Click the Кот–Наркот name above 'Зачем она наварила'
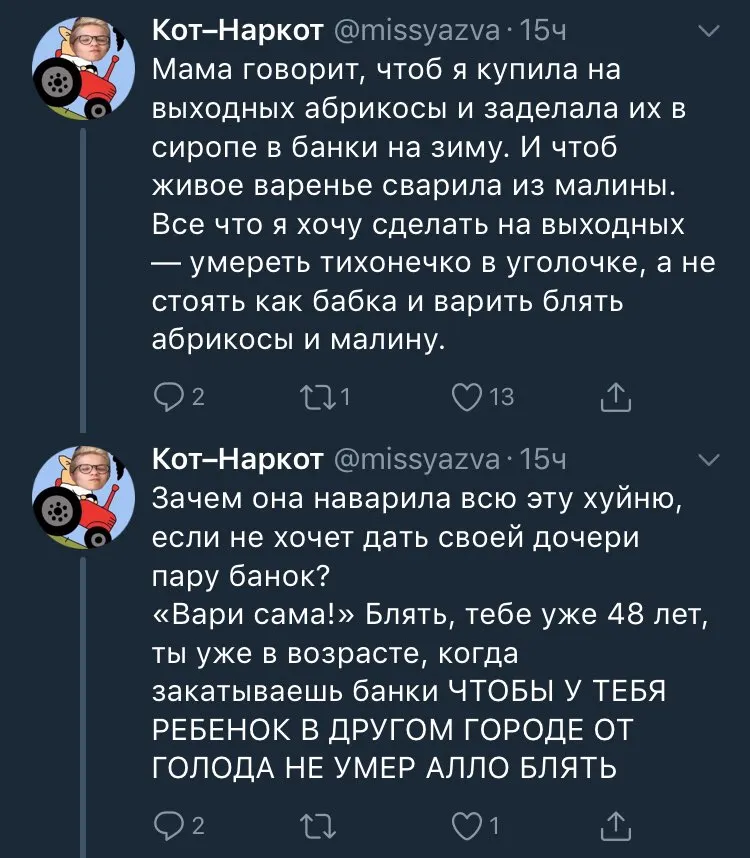The height and width of the screenshot is (858, 750). point(236,460)
